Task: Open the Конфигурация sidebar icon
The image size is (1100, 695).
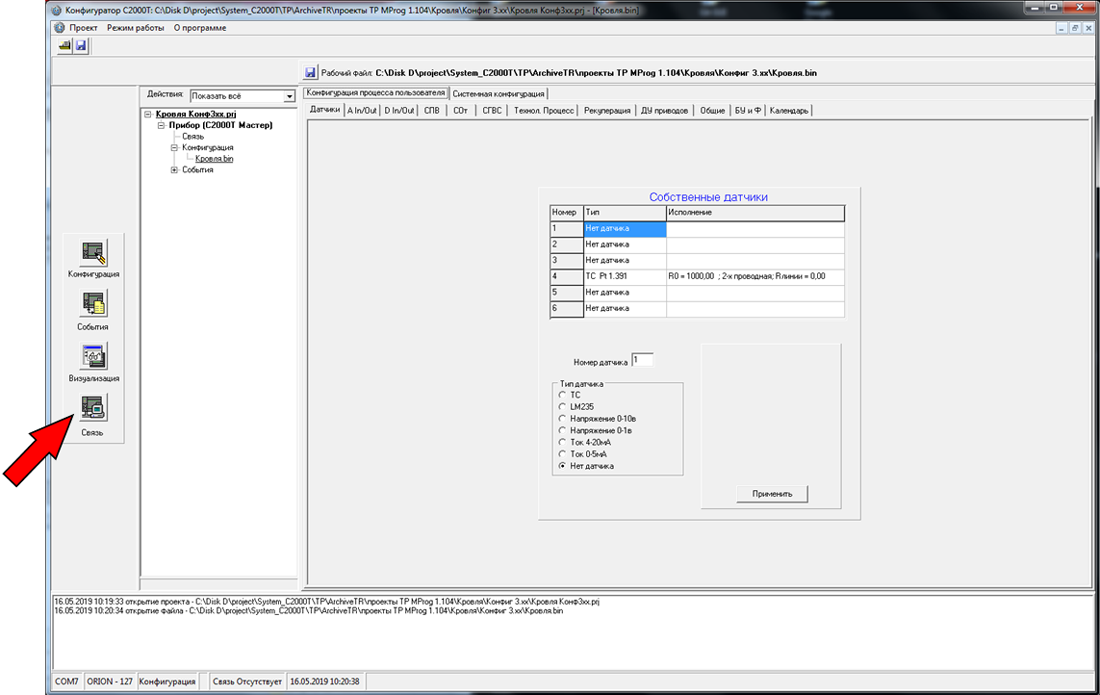Action: tap(94, 251)
